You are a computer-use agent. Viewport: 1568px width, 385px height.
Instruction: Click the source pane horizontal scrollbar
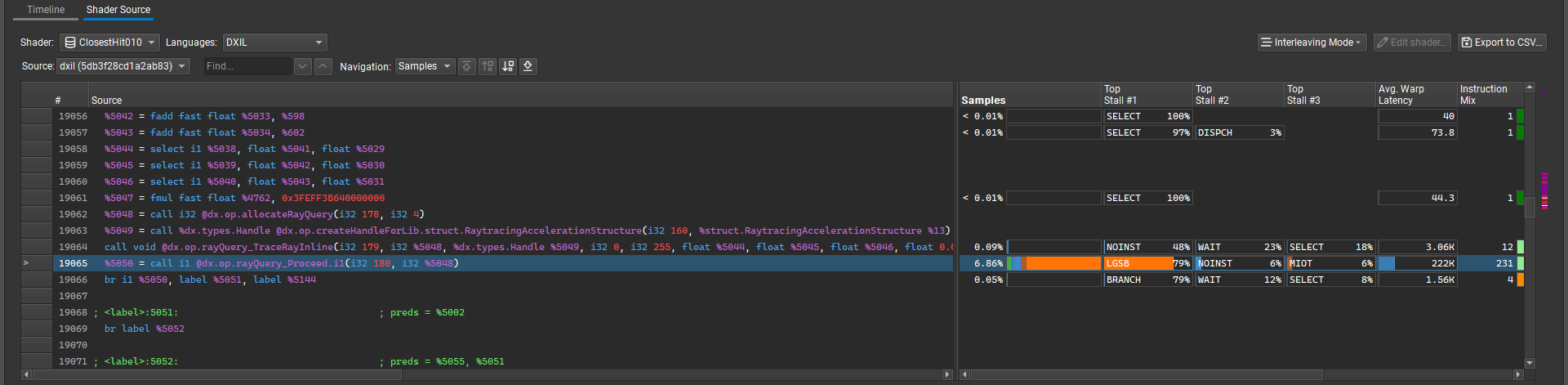(216, 374)
